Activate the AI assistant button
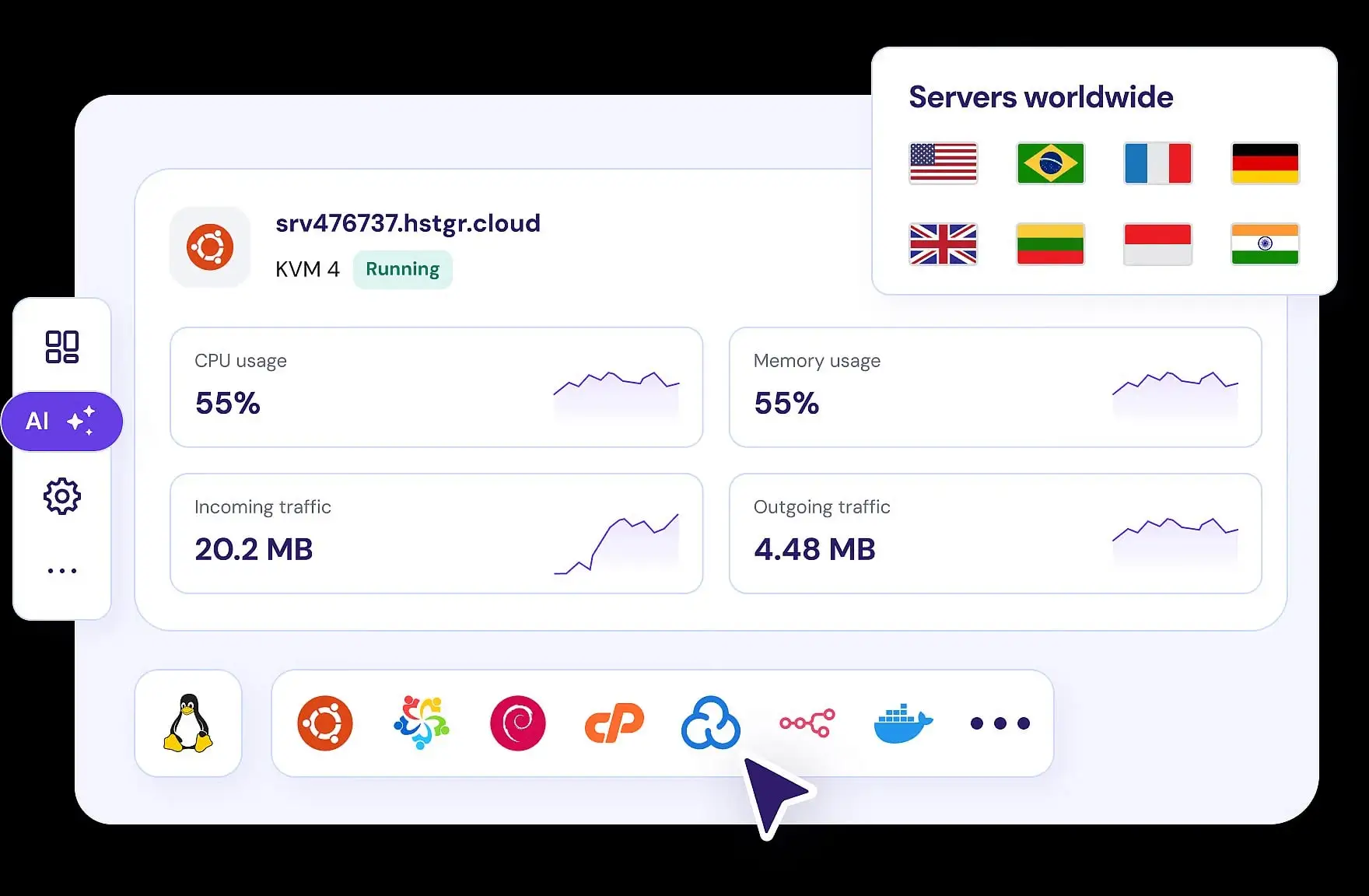1369x896 pixels. pyautogui.click(x=62, y=421)
